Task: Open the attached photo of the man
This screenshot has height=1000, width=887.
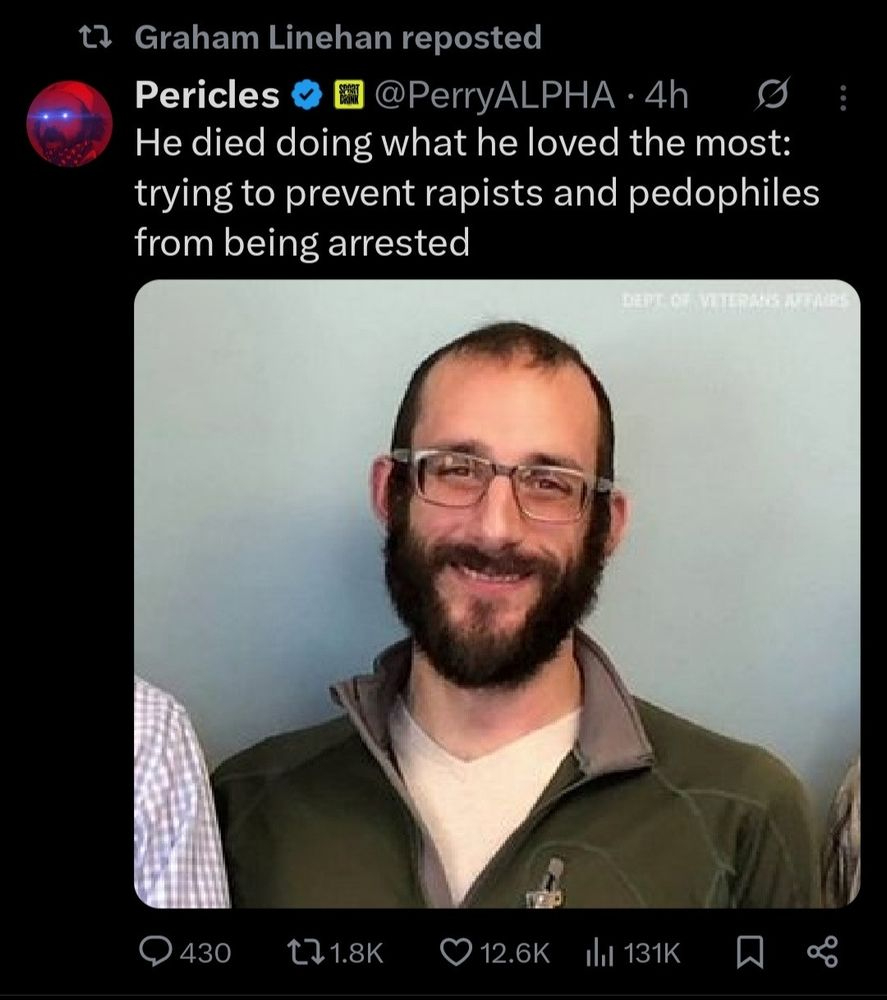Action: (x=497, y=594)
